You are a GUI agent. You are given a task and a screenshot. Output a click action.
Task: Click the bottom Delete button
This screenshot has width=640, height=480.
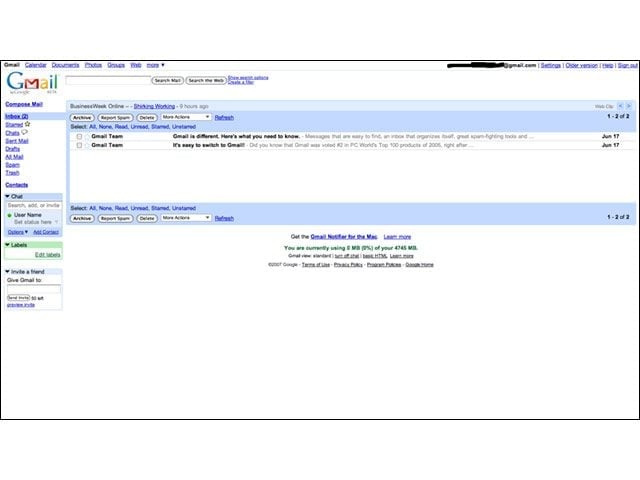point(147,218)
